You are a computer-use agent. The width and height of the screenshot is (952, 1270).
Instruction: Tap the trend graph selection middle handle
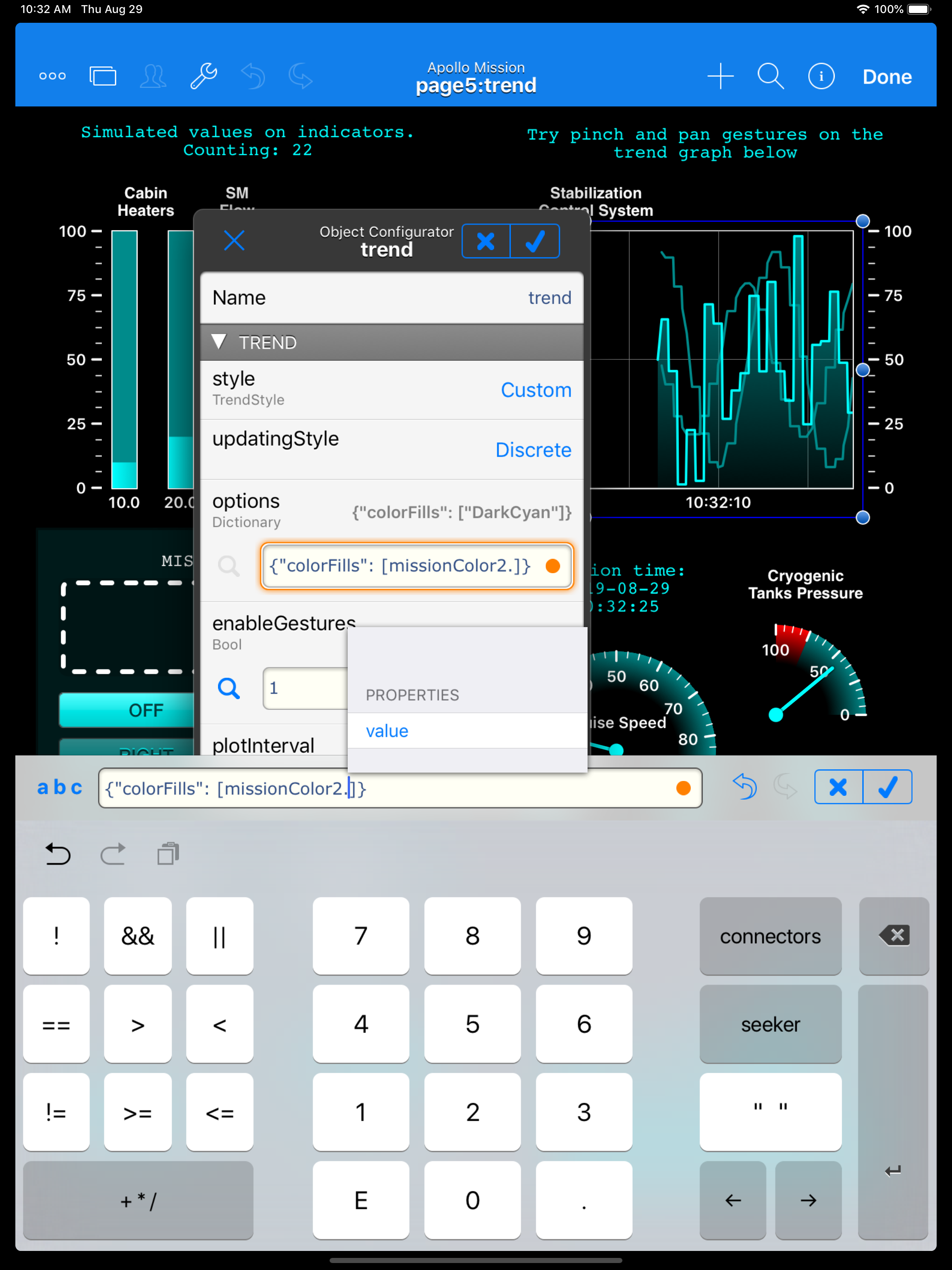(x=862, y=370)
